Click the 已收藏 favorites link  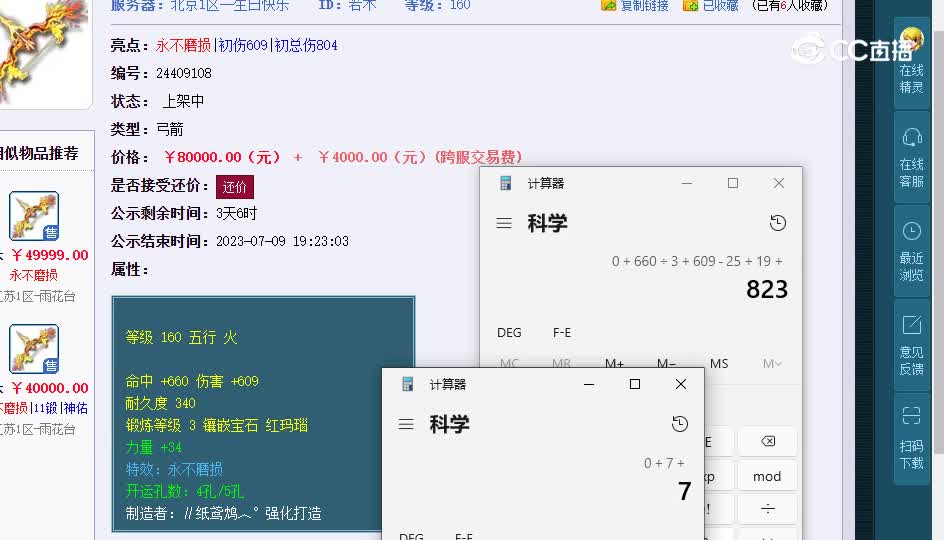click(720, 6)
